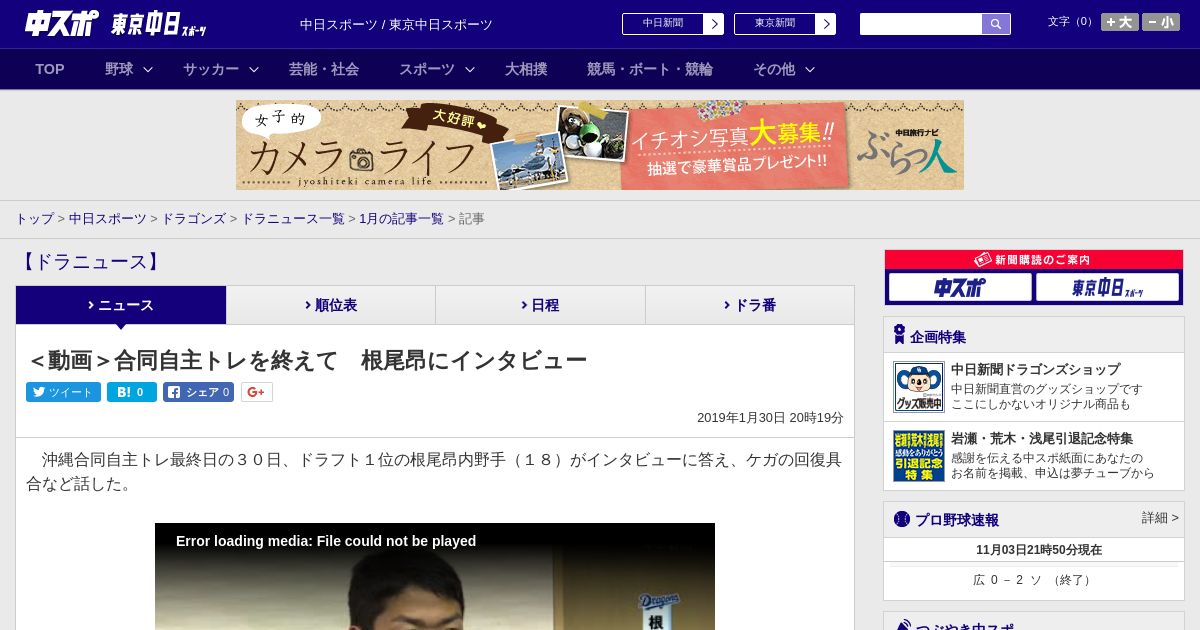Decrease font size with 小 button

coord(1160,22)
